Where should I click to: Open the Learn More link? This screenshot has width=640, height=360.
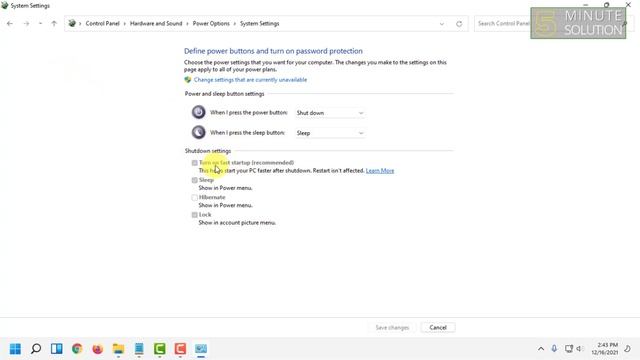click(x=380, y=171)
